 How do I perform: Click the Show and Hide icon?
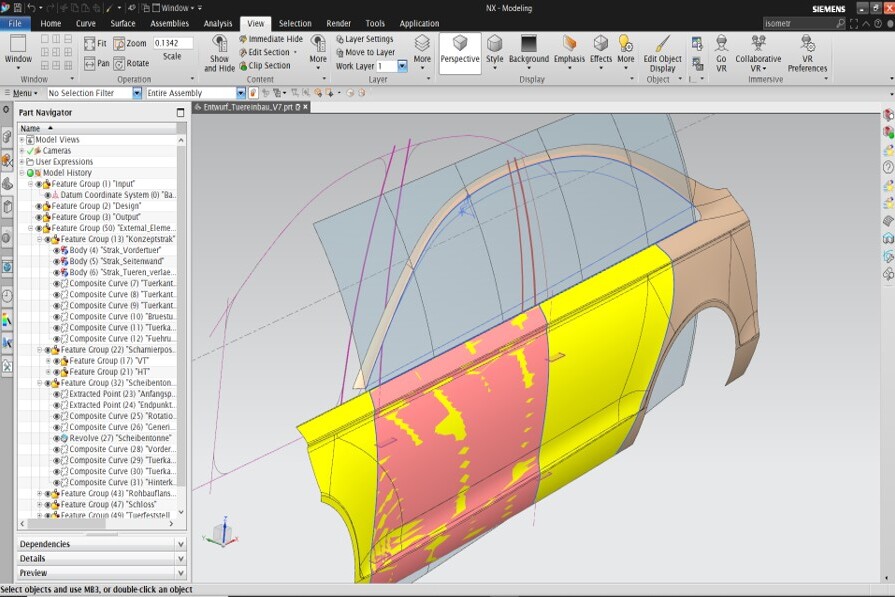point(219,46)
